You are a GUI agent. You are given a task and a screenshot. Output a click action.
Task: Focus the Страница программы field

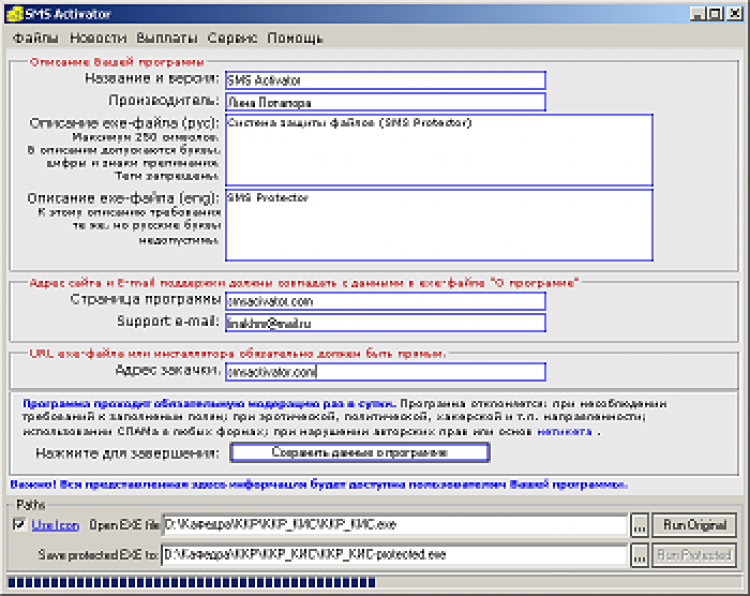(x=386, y=301)
